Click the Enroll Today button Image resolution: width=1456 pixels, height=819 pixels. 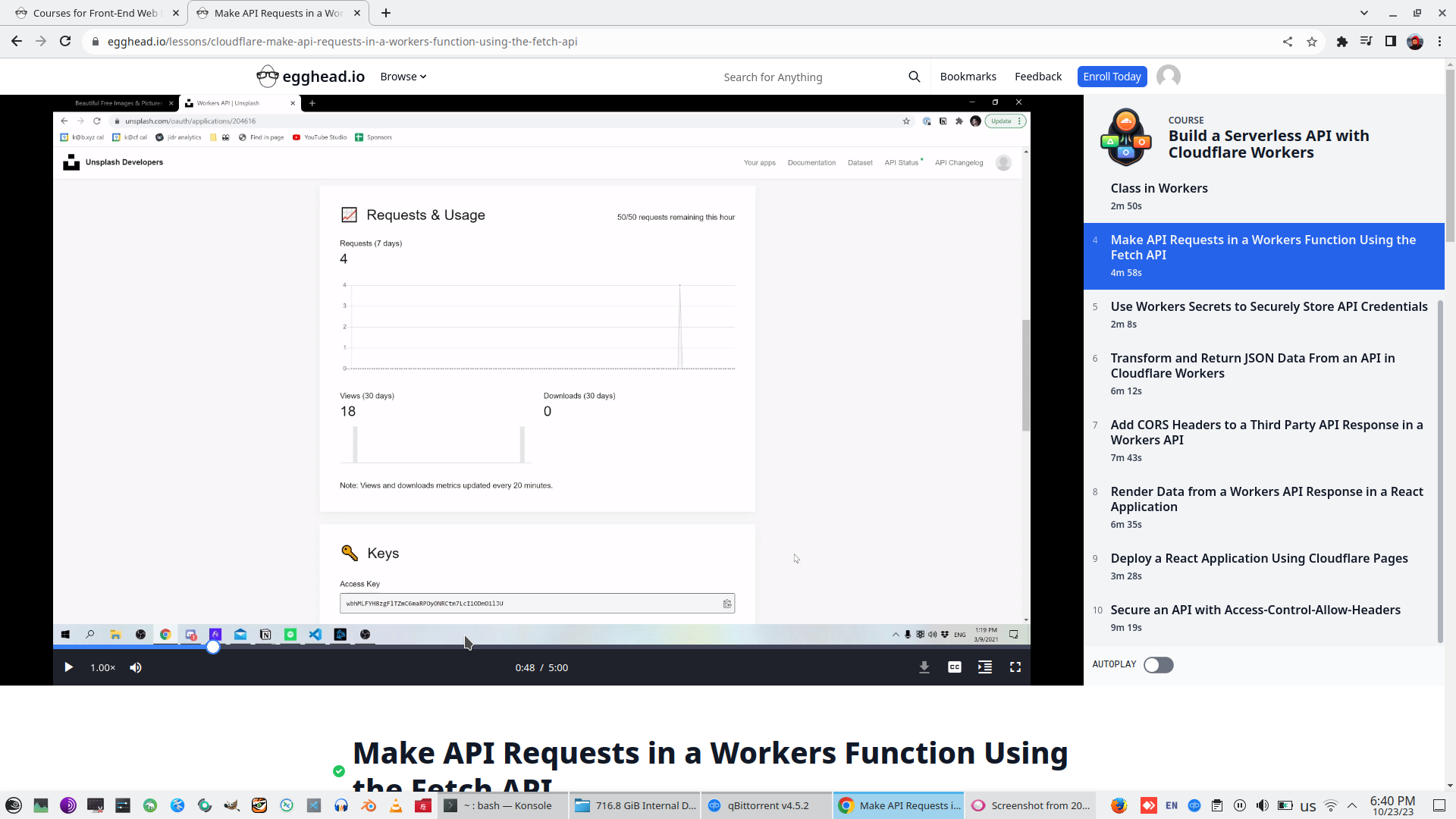[x=1112, y=77]
